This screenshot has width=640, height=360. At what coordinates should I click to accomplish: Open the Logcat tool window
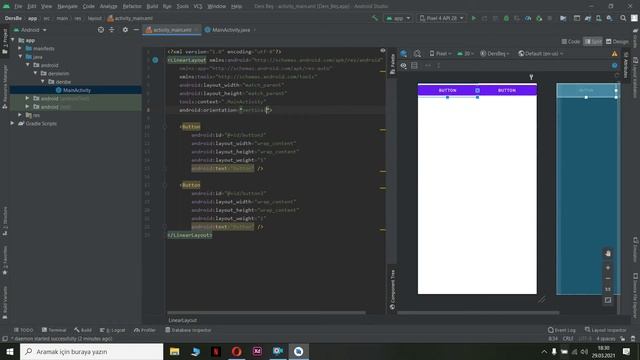tap(113, 330)
